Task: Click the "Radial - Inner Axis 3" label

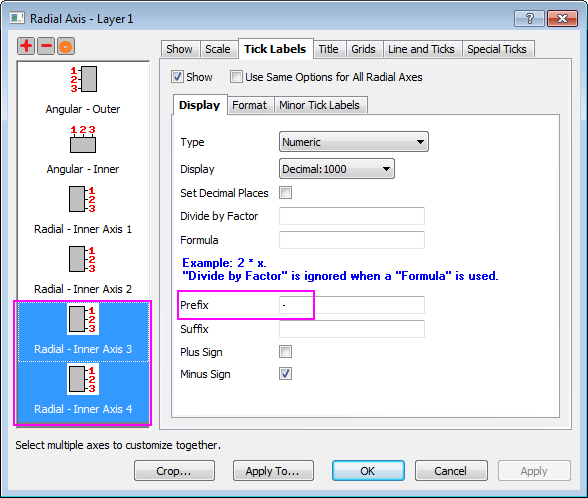Action: click(83, 349)
